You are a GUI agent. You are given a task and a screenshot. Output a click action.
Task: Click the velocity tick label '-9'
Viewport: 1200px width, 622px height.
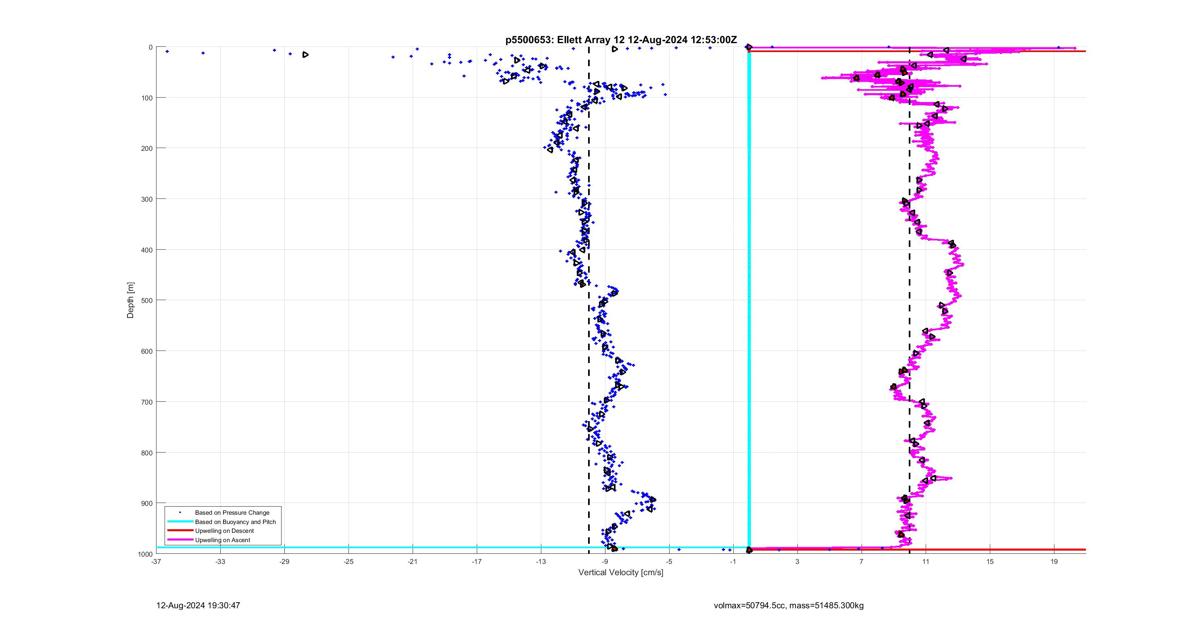point(605,562)
